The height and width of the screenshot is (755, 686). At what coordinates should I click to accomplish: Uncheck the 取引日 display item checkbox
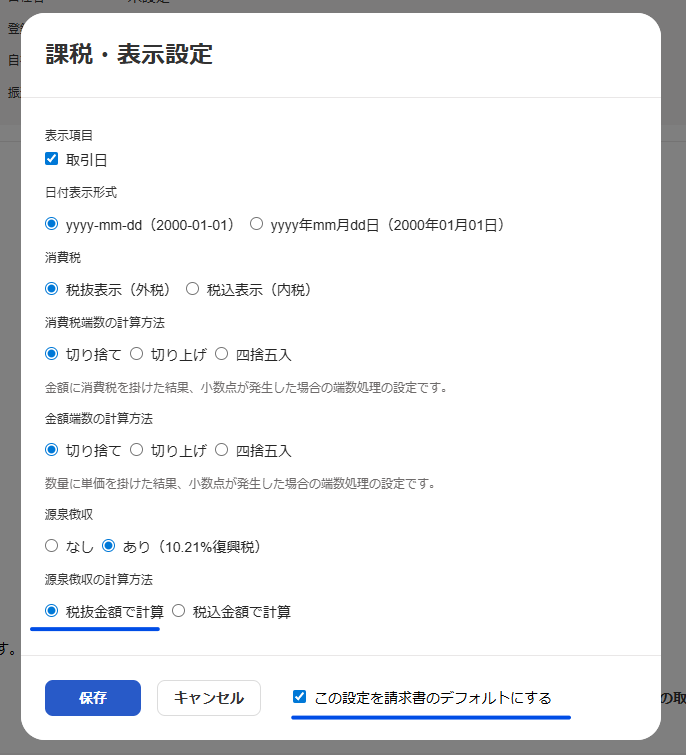52,159
